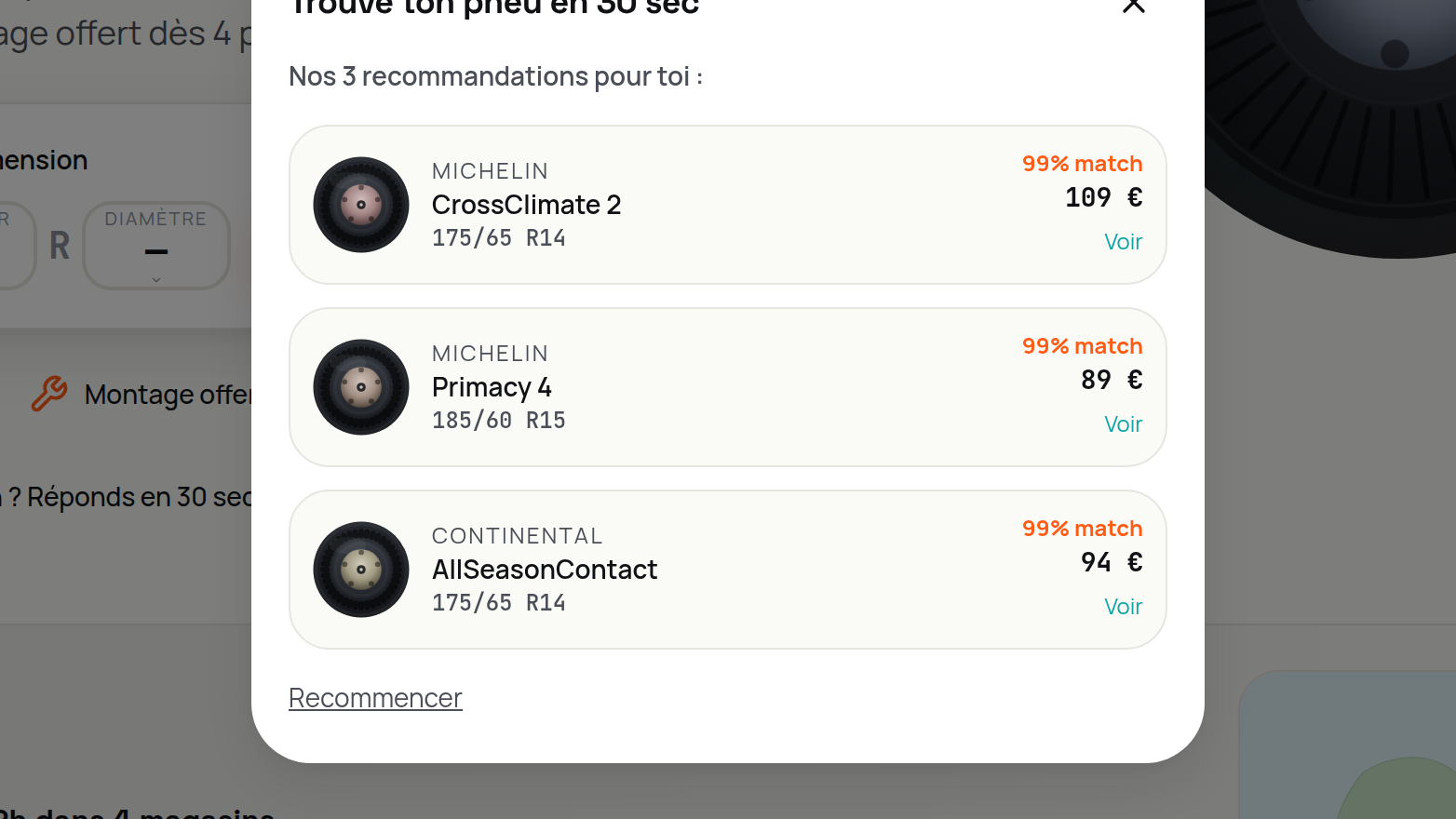Expand the Diamètre dropdown
Image resolution: width=1456 pixels, height=819 pixels.
156,246
